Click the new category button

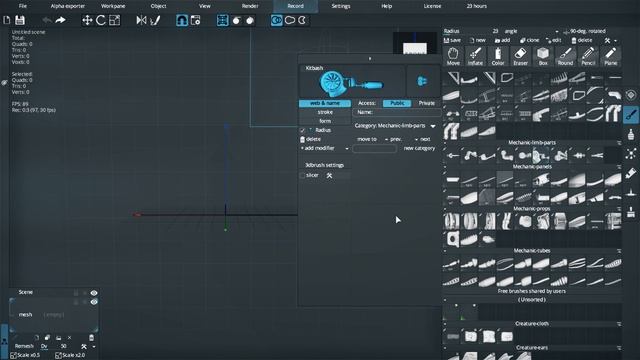419,148
